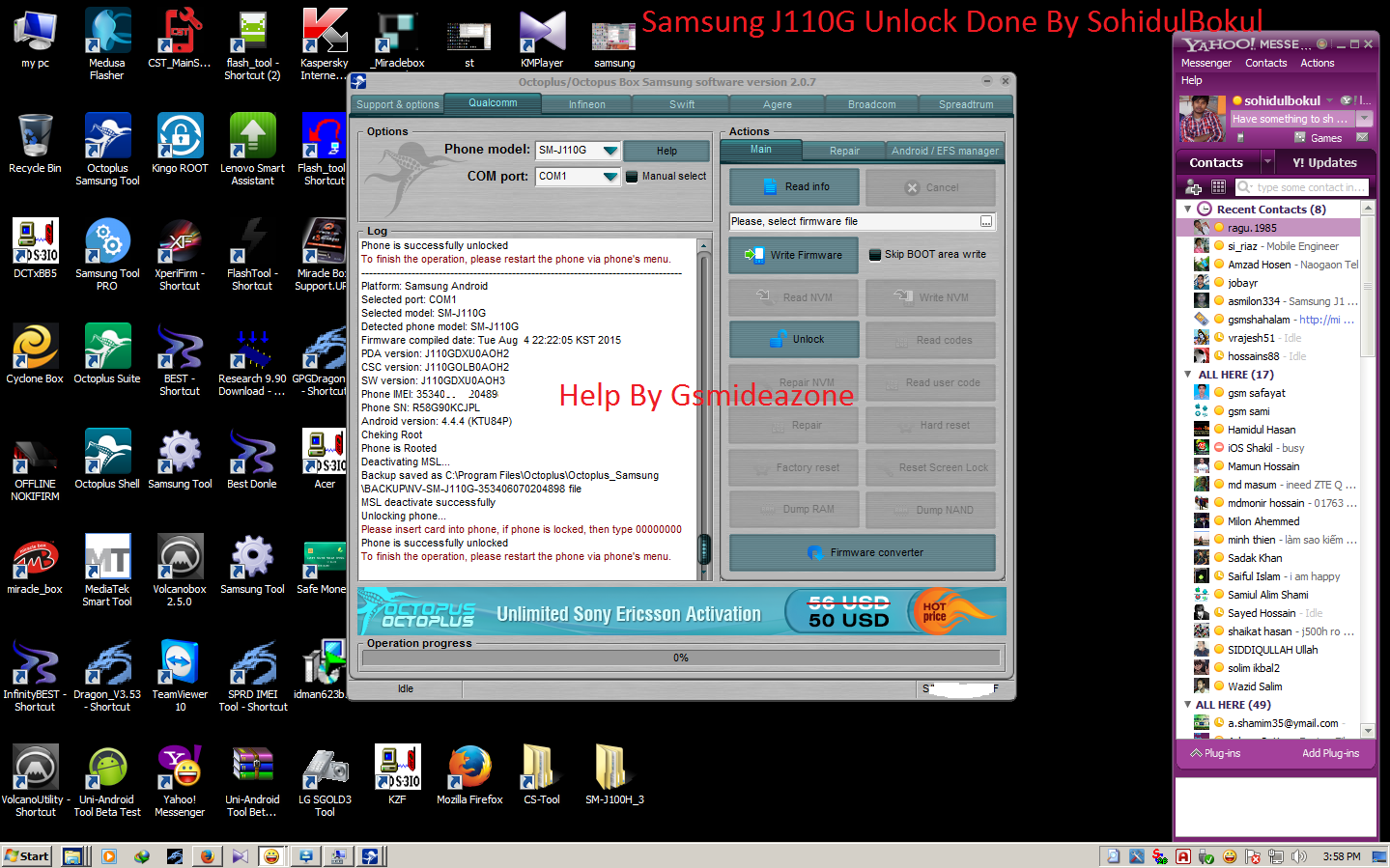Click Firefox icon in taskbar quick launch
The height and width of the screenshot is (868, 1390).
pos(207,856)
